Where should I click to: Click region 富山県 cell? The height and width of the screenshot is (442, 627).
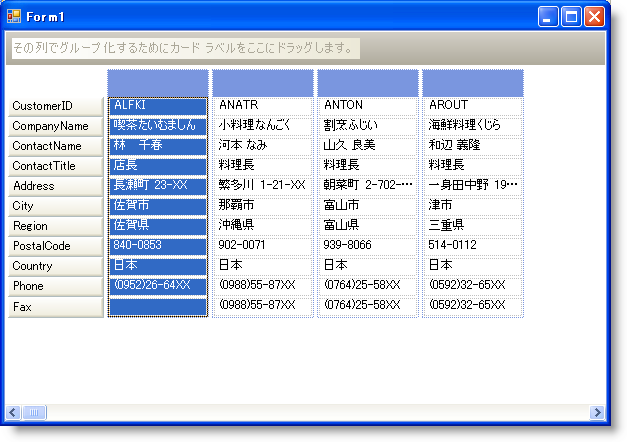[368, 226]
